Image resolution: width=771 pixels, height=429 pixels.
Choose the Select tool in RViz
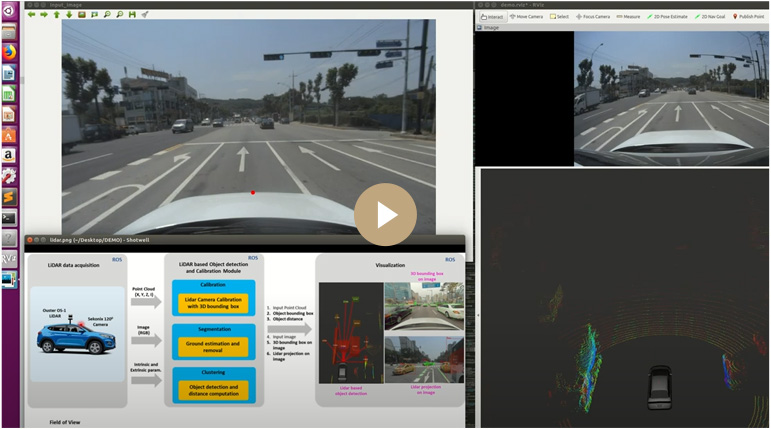coord(560,17)
